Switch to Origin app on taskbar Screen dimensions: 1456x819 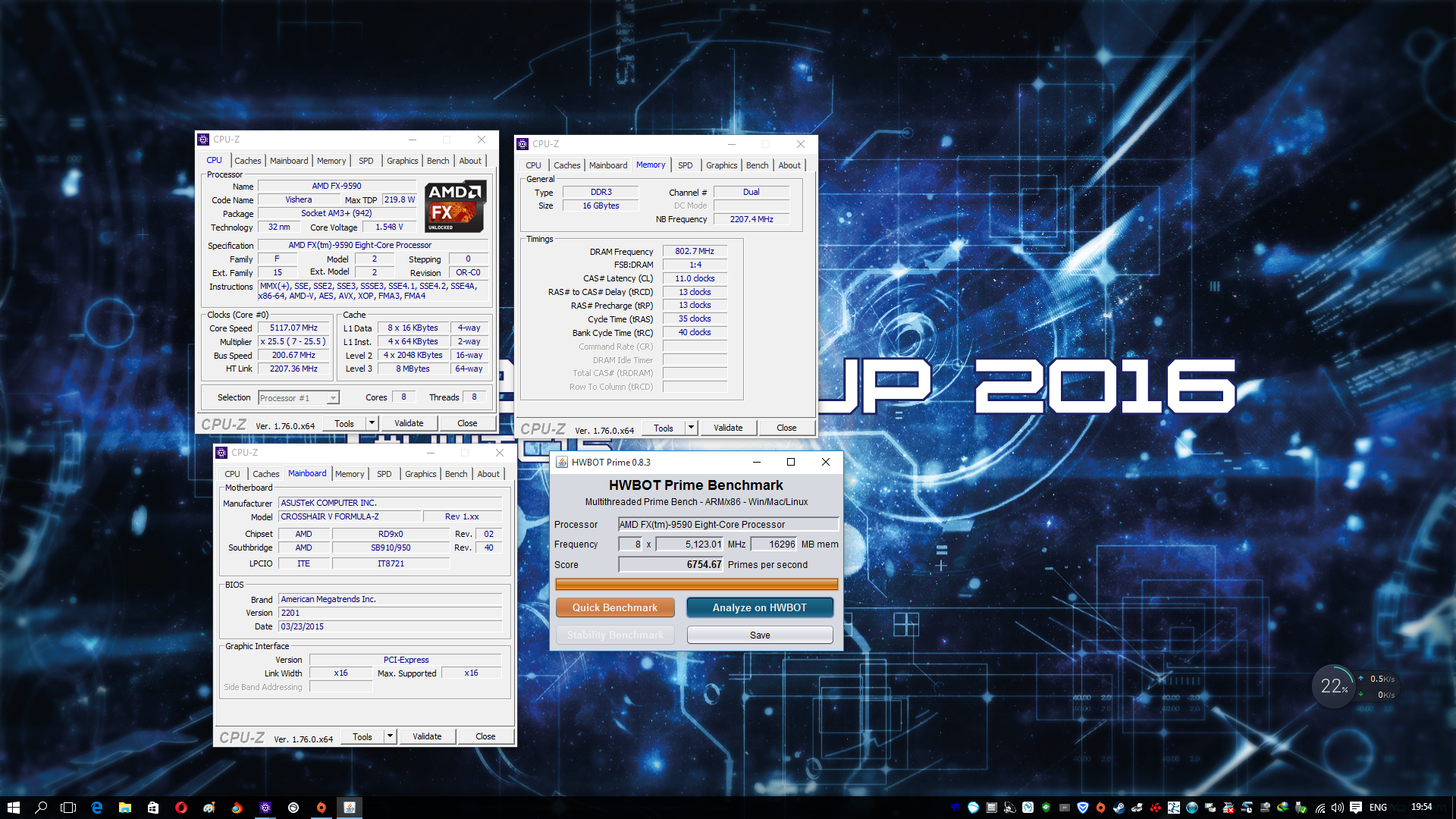point(322,808)
